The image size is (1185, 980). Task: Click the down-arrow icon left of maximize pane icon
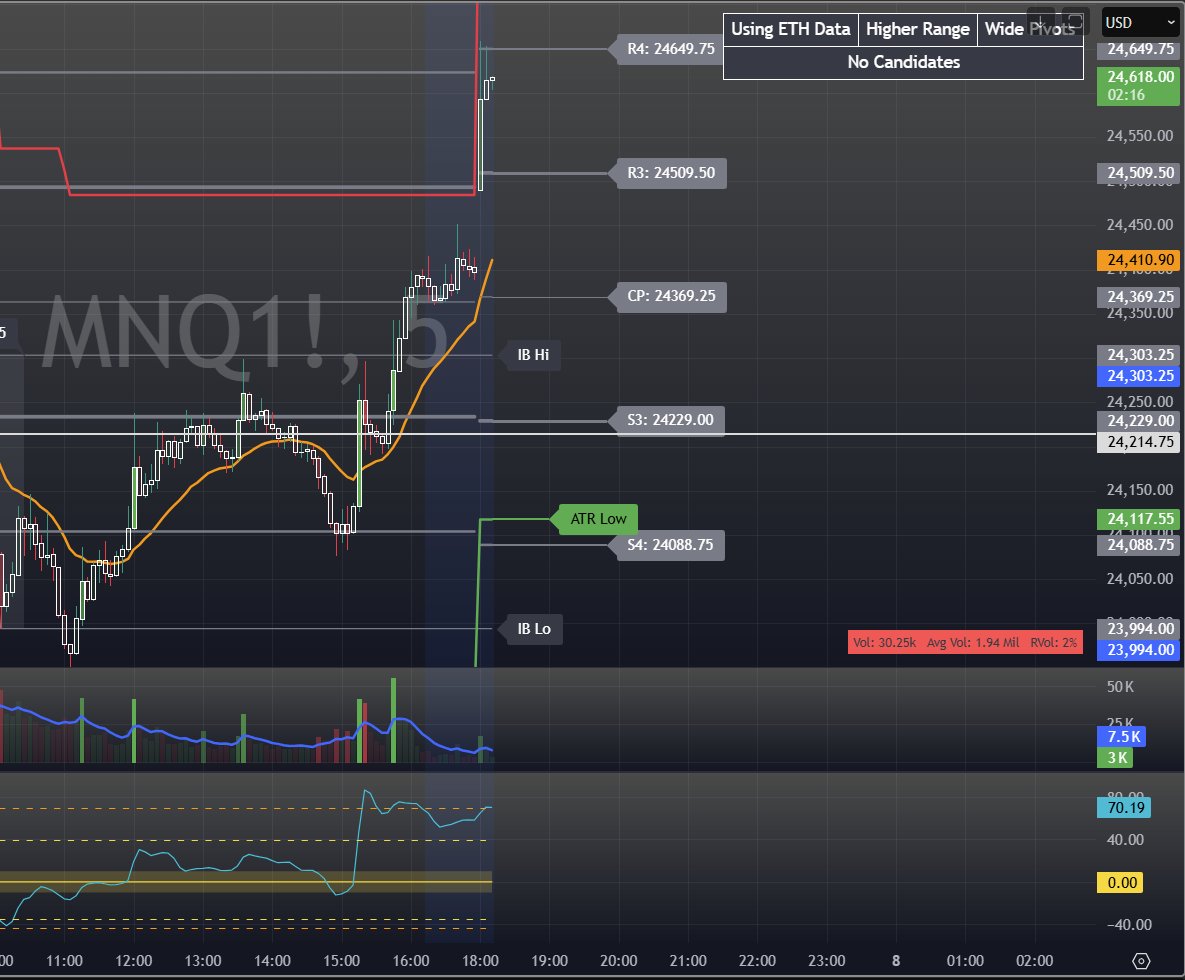(x=1041, y=22)
